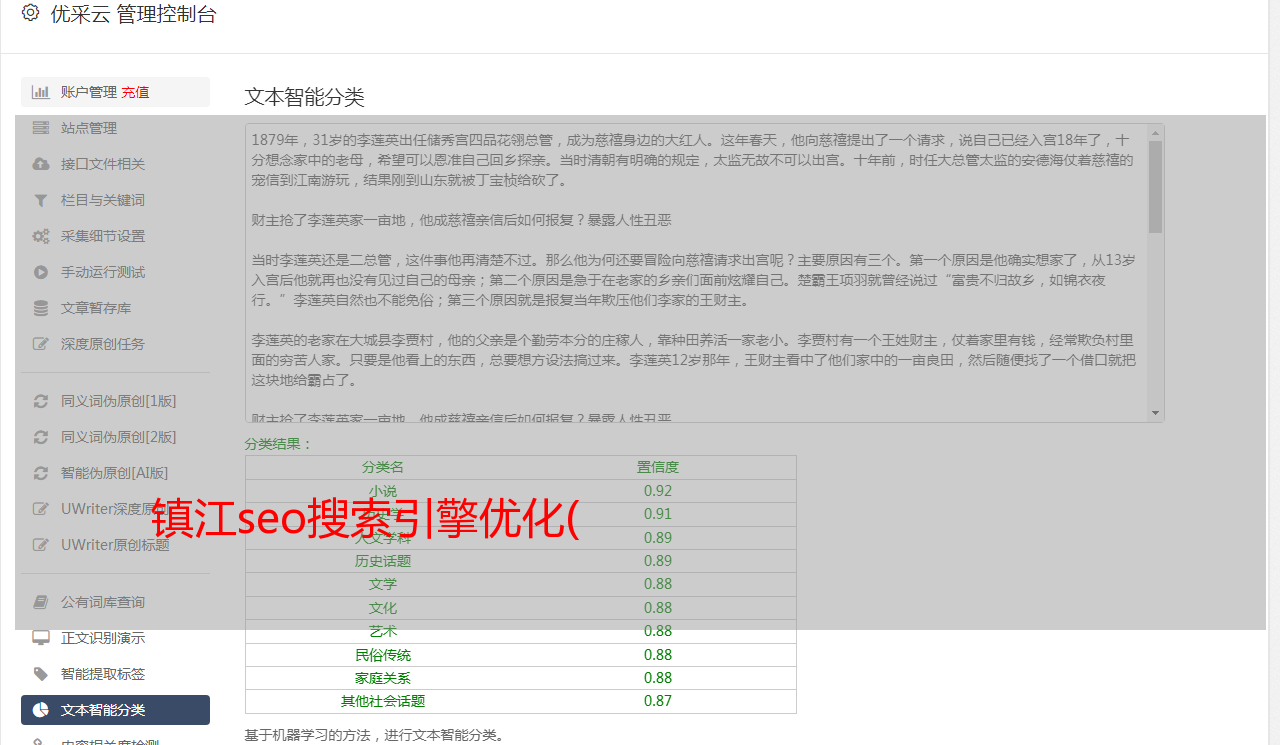
Task: Click the monitor icon for 正文识别演示
Action: (x=40, y=638)
